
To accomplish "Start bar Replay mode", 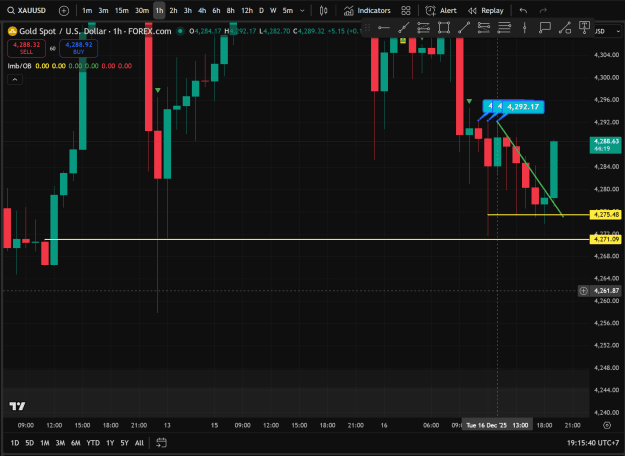I will click(485, 11).
